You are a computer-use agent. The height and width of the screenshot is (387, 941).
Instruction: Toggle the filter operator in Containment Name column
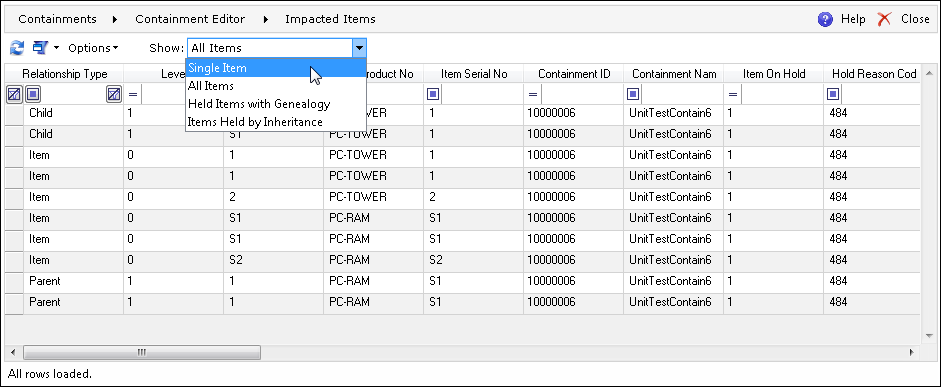633,94
